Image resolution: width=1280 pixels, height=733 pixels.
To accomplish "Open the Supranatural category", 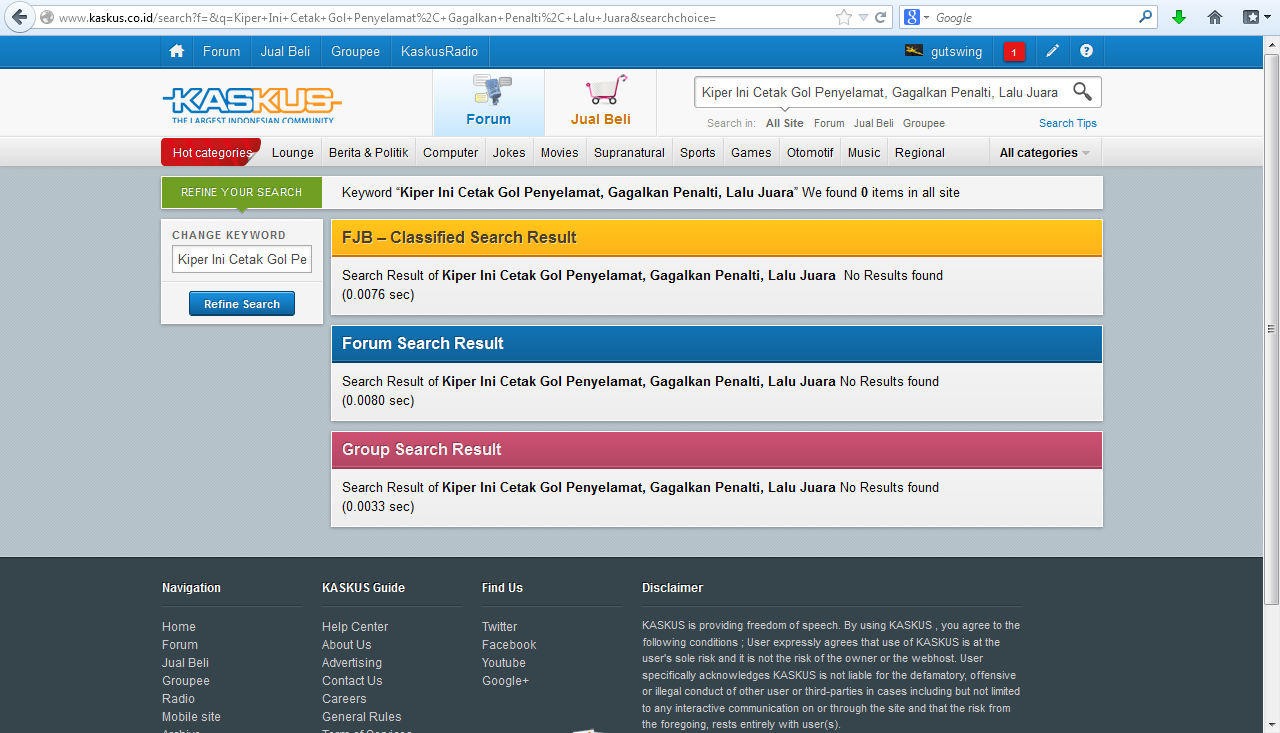I will (x=629, y=153).
